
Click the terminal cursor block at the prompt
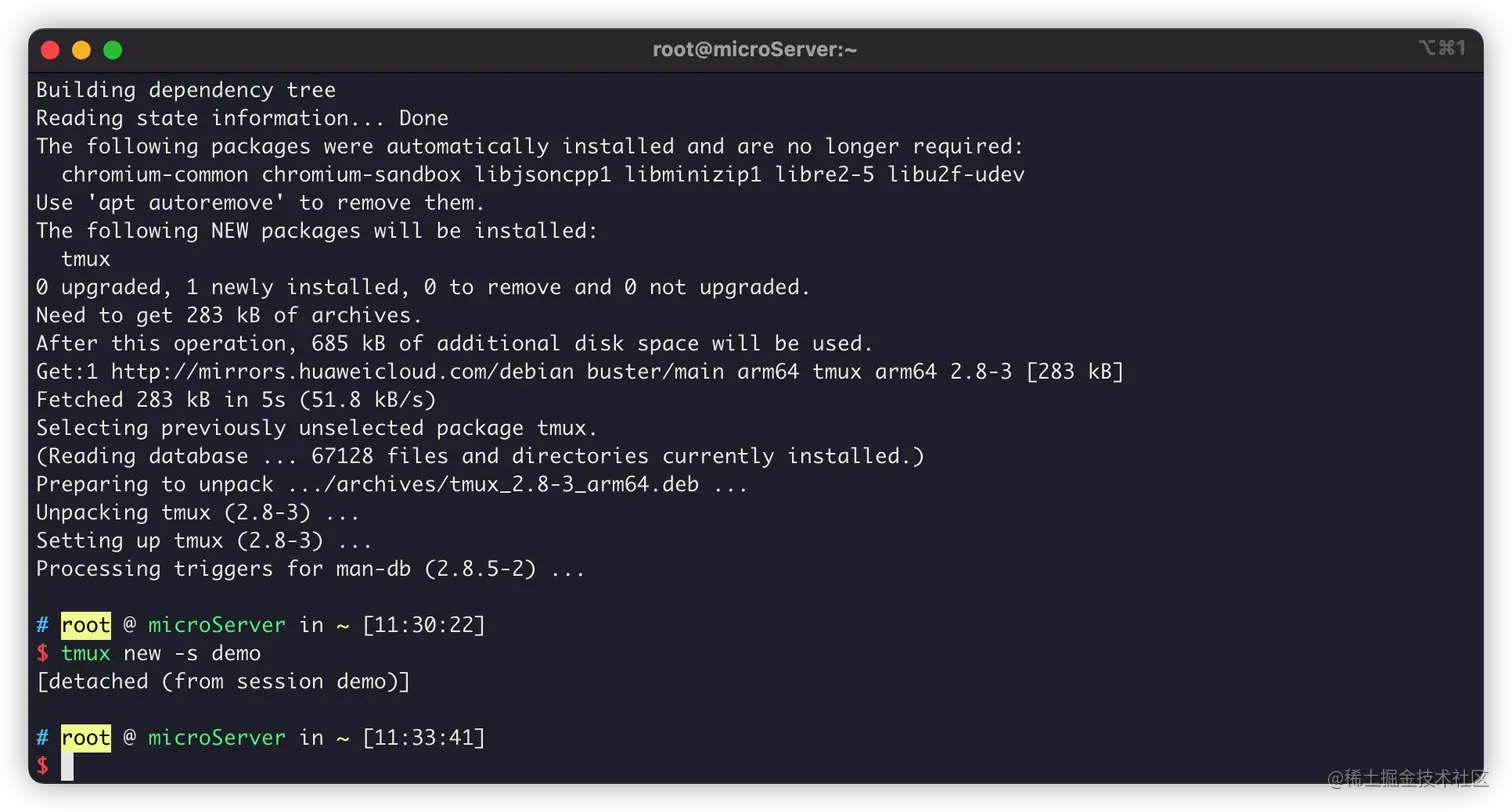click(67, 767)
